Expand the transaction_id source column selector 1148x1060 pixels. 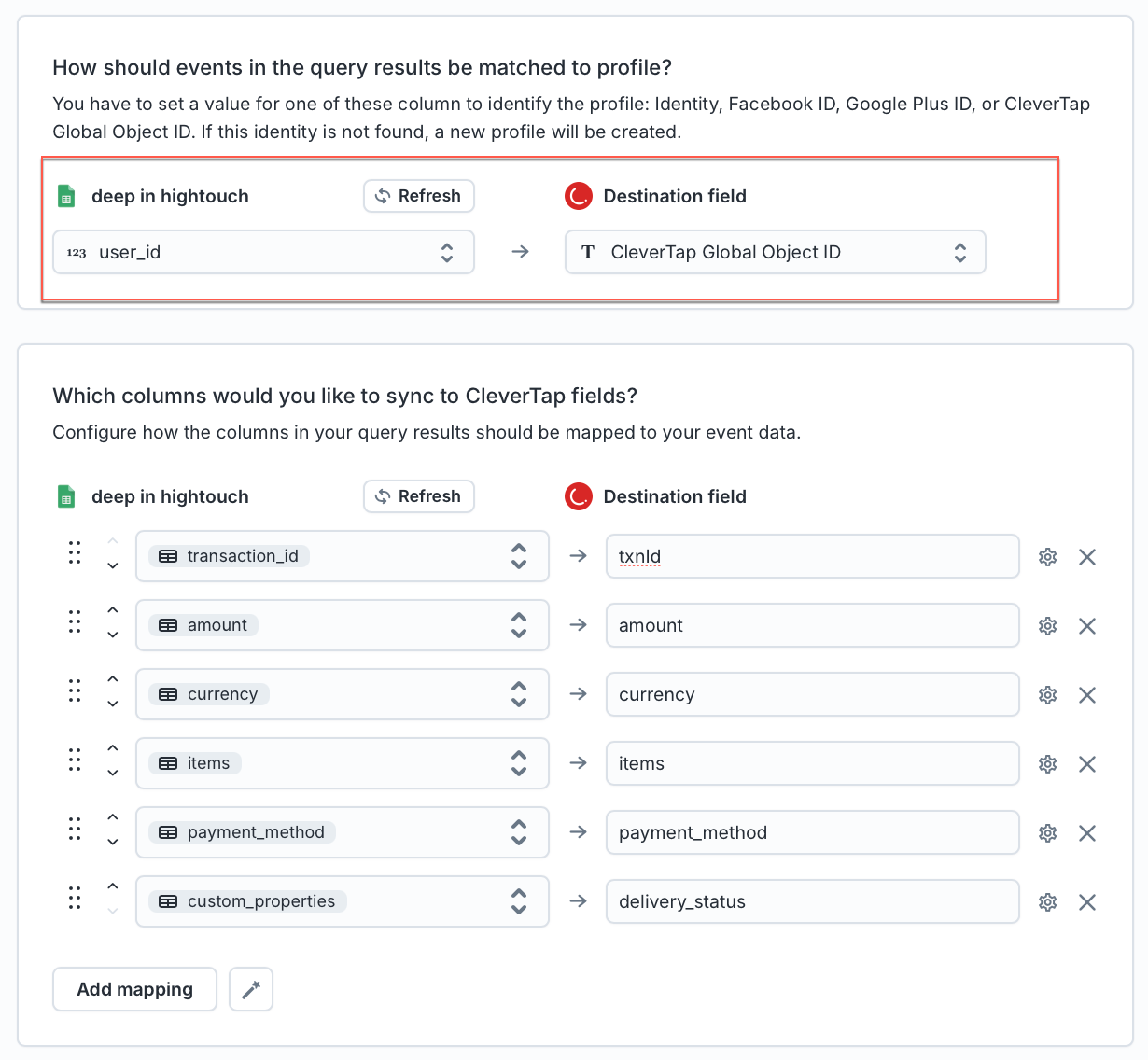click(342, 556)
